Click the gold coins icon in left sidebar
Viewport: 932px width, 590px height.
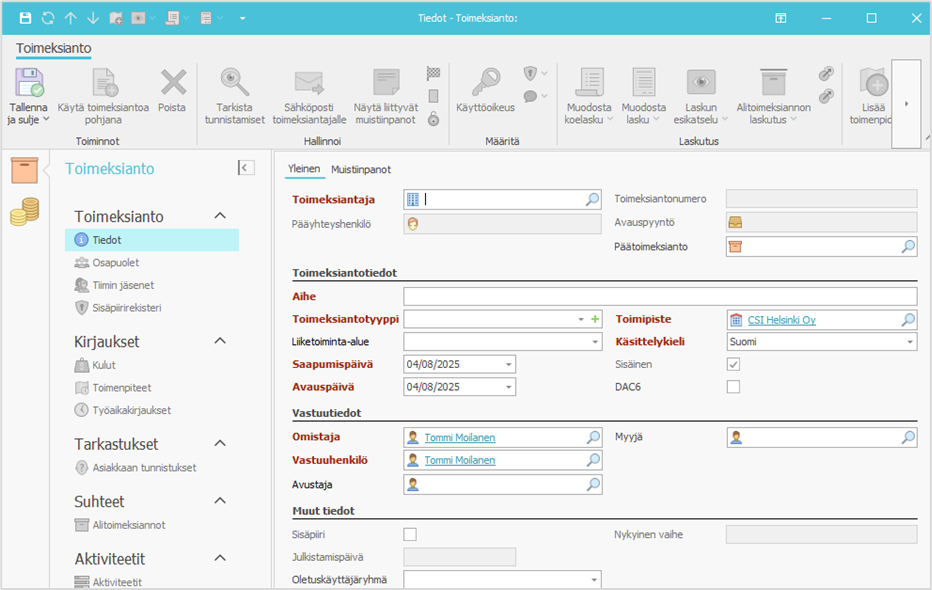[x=25, y=212]
